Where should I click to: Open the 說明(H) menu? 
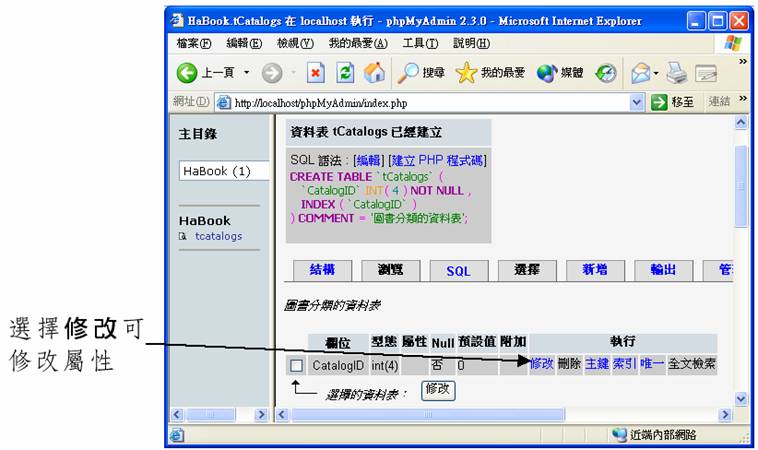pyautogui.click(x=471, y=44)
